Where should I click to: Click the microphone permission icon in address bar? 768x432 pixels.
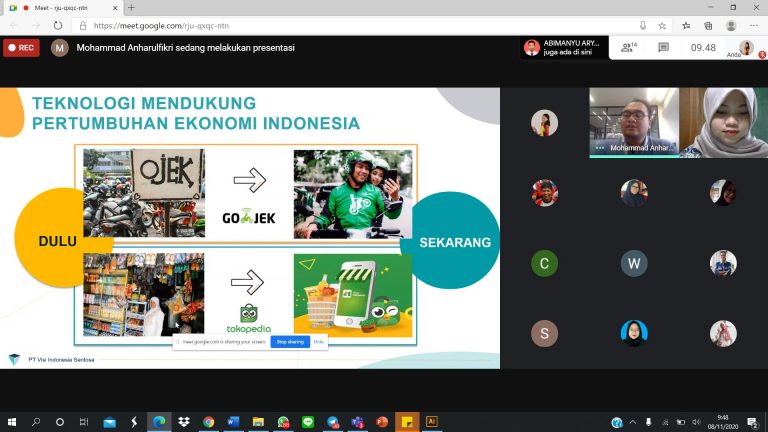pos(643,25)
